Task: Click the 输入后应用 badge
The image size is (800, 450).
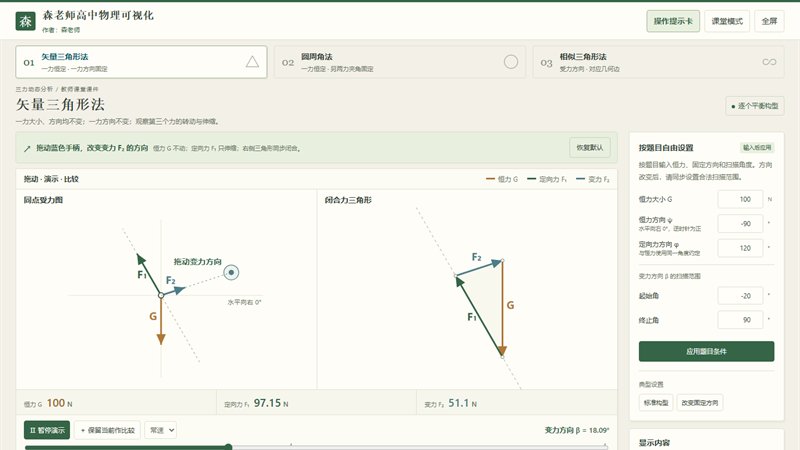Action: [x=757, y=147]
